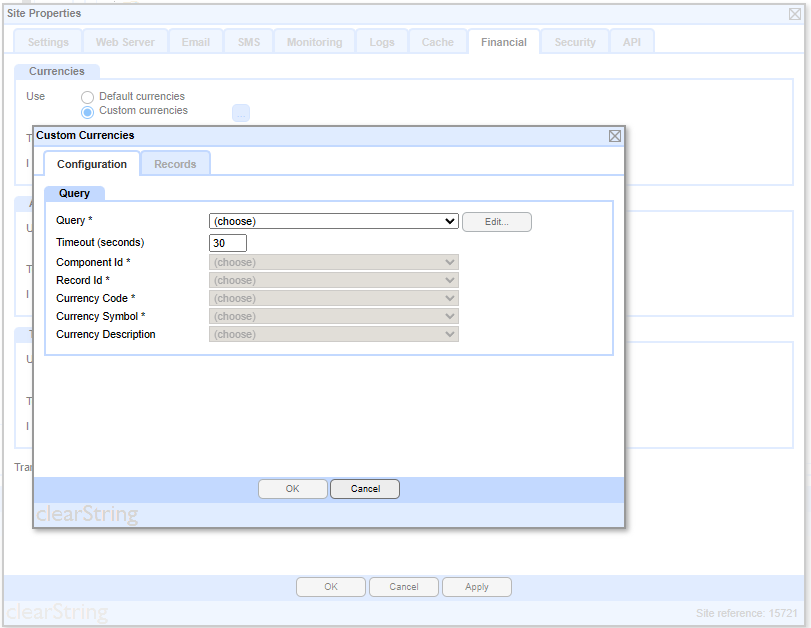Click OK in the Custom Currencies dialog

pyautogui.click(x=292, y=489)
